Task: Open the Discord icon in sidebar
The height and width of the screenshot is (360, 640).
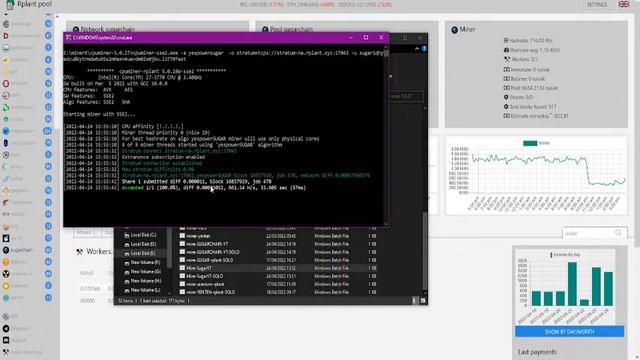Action: pyautogui.click(x=6, y=340)
